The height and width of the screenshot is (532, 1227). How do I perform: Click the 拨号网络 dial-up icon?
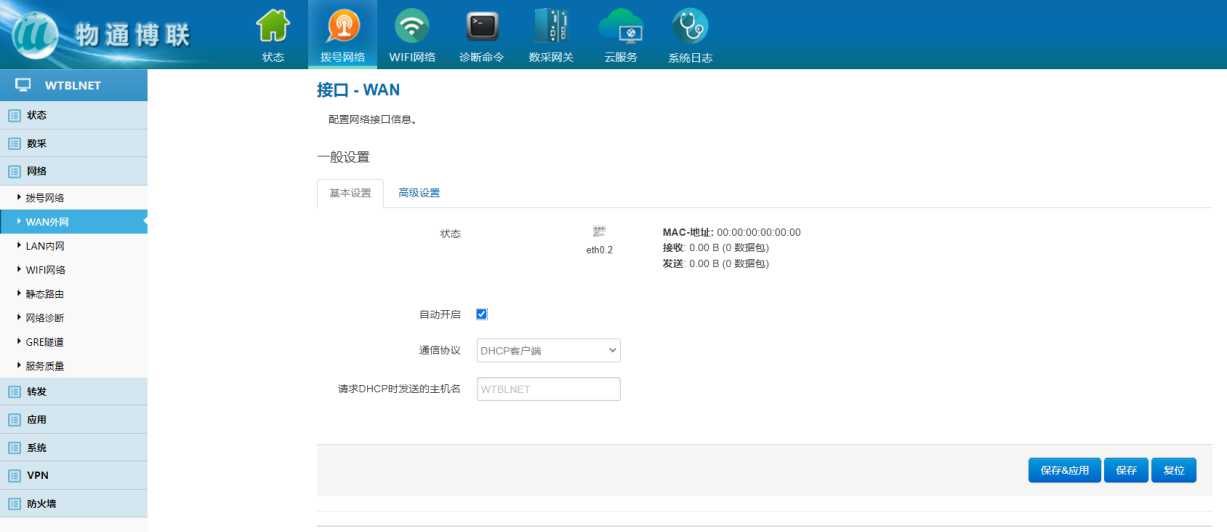click(343, 26)
